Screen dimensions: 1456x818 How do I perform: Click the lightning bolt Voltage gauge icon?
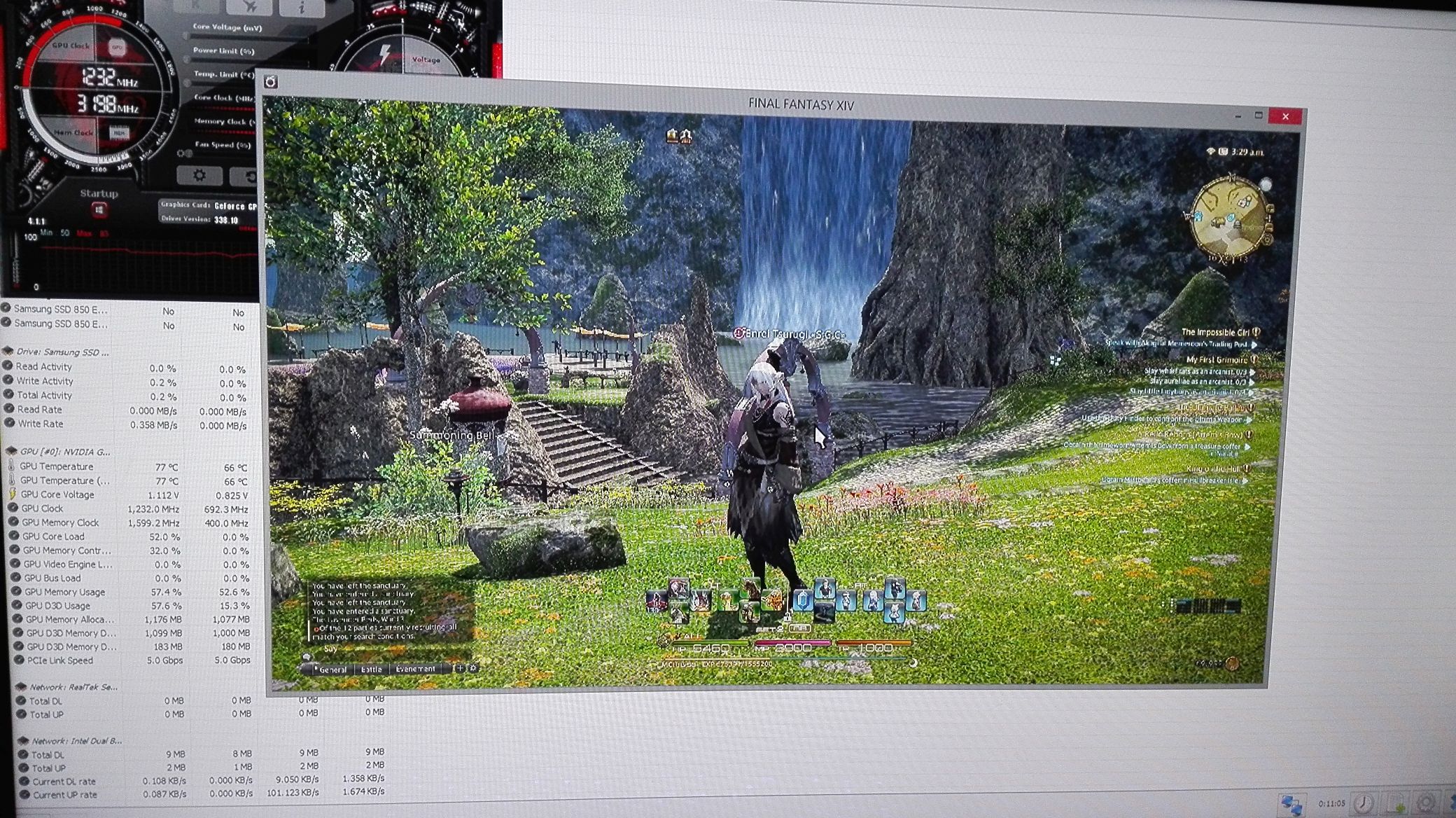(385, 55)
